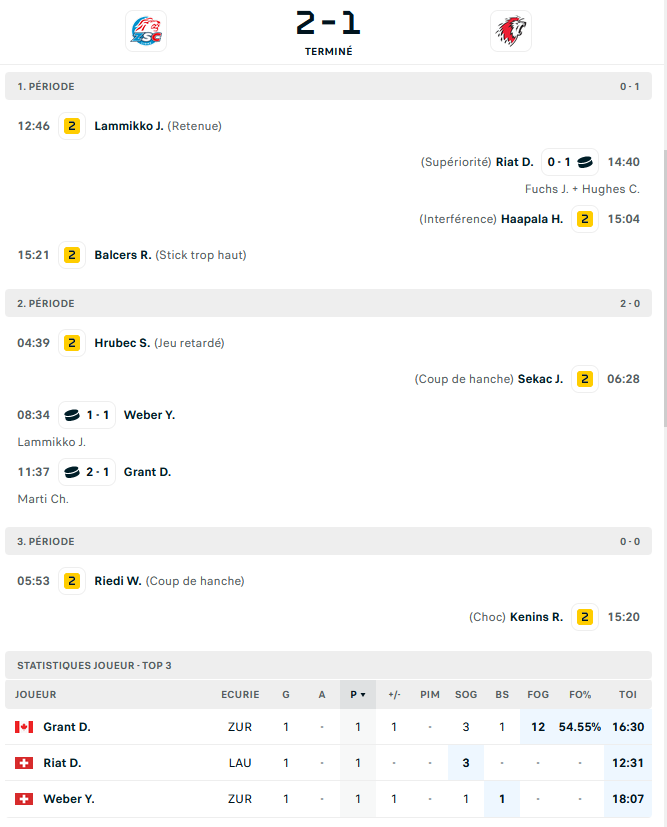The image size is (667, 827).
Task: Click the FO% column header
Action: 580,695
